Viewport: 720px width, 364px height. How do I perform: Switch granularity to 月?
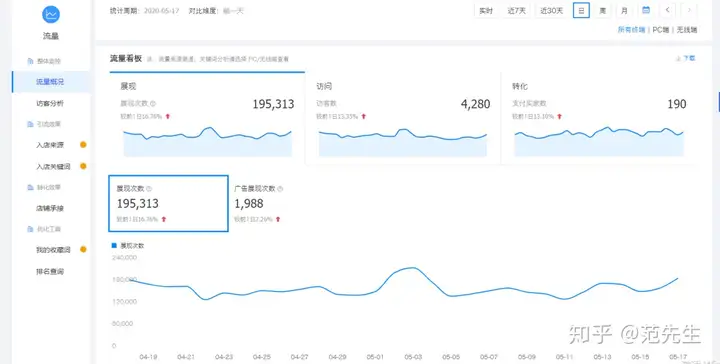[x=624, y=11]
